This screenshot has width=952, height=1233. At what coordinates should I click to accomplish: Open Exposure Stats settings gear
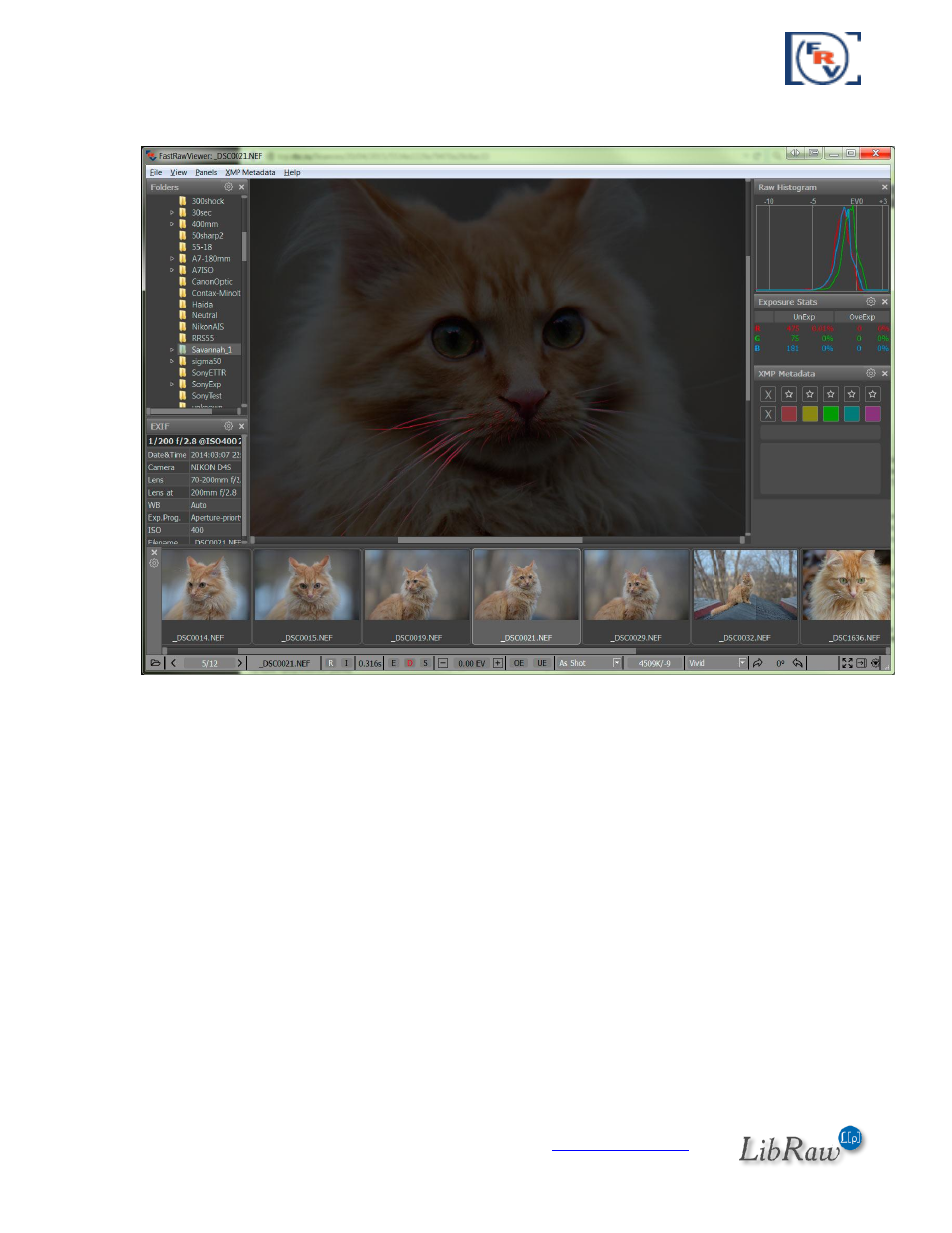870,302
